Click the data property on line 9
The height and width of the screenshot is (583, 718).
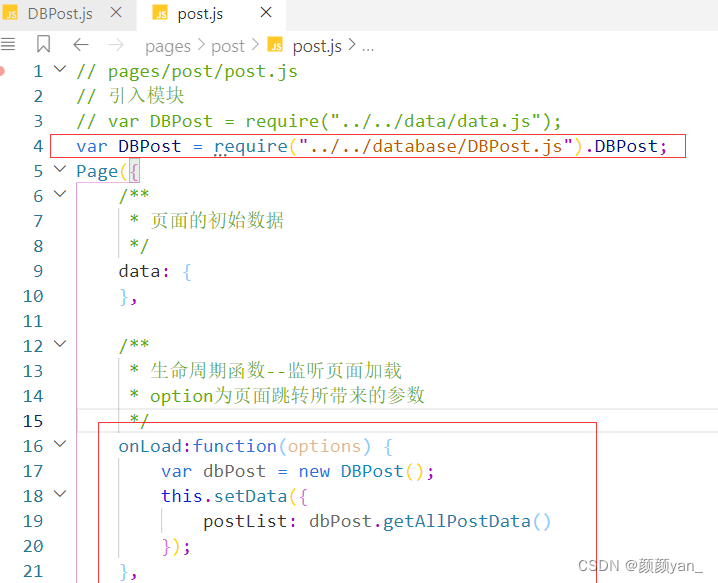pos(139,271)
